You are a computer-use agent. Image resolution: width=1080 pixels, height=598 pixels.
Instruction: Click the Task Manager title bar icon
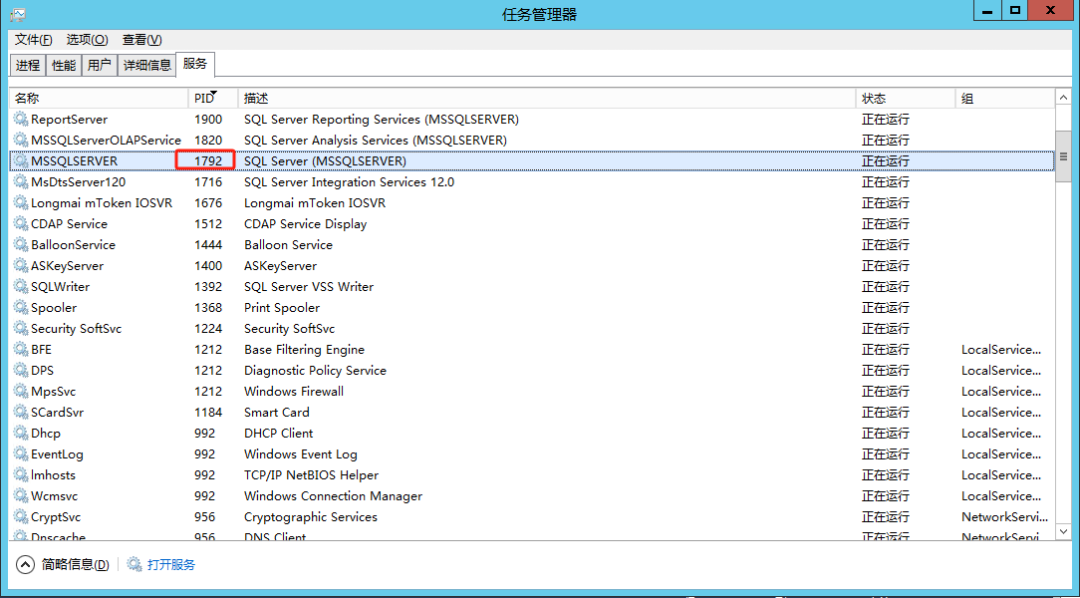18,14
